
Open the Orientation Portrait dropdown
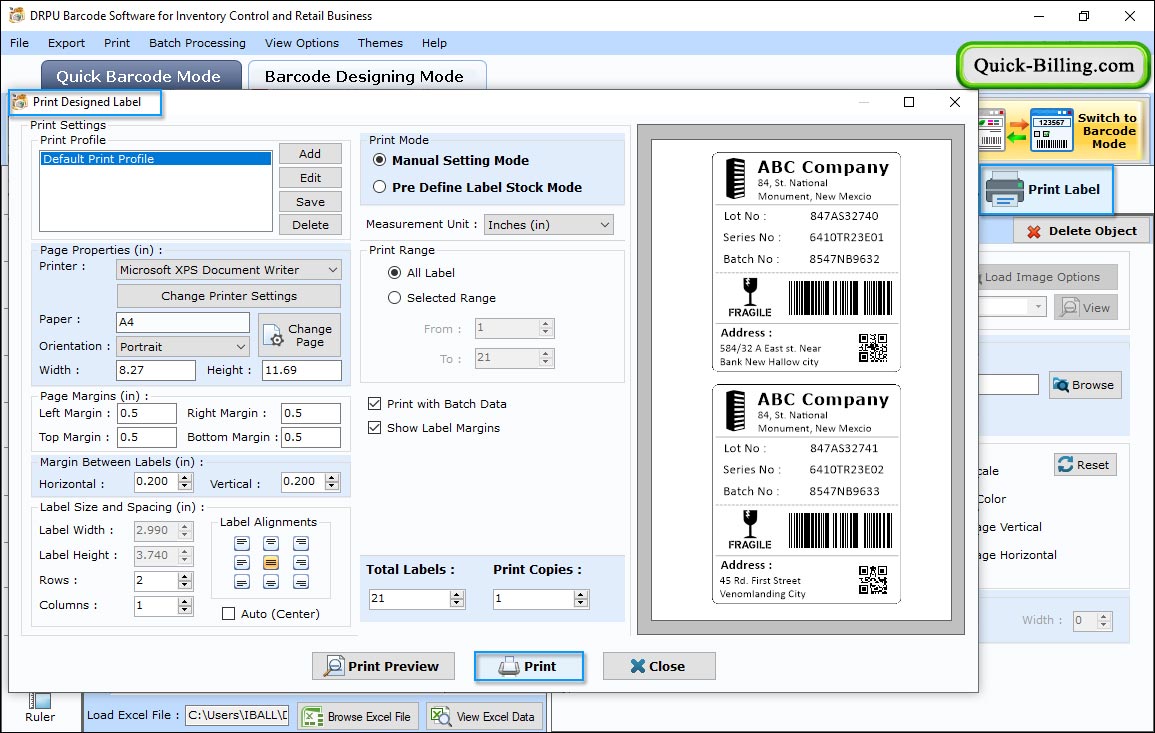pos(183,346)
